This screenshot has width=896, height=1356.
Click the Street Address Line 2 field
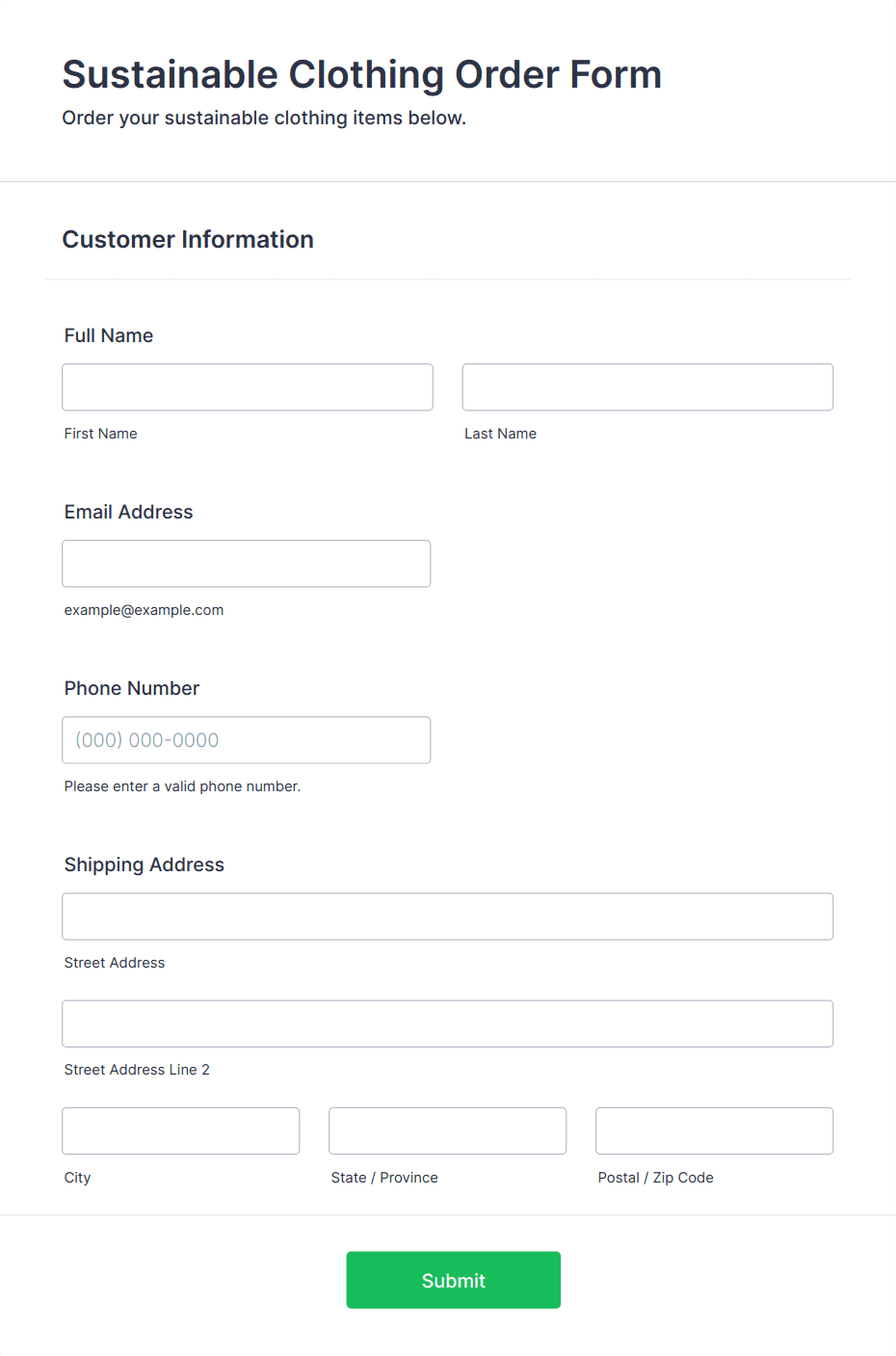448,1024
